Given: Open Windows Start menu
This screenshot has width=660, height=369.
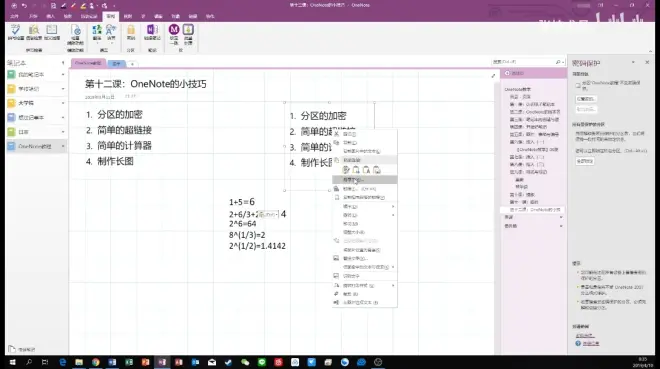Looking at the screenshot, I should (12, 362).
